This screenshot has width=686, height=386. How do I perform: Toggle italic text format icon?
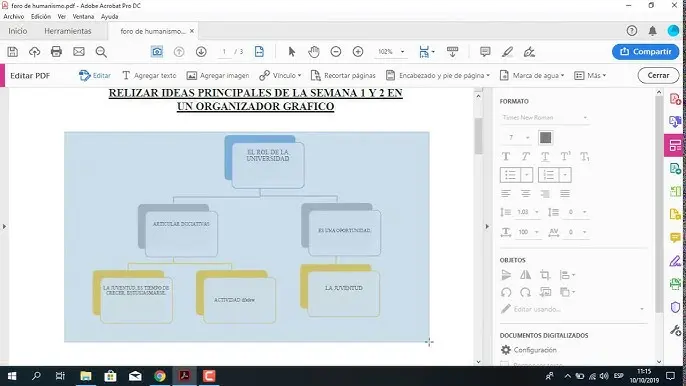tap(525, 156)
